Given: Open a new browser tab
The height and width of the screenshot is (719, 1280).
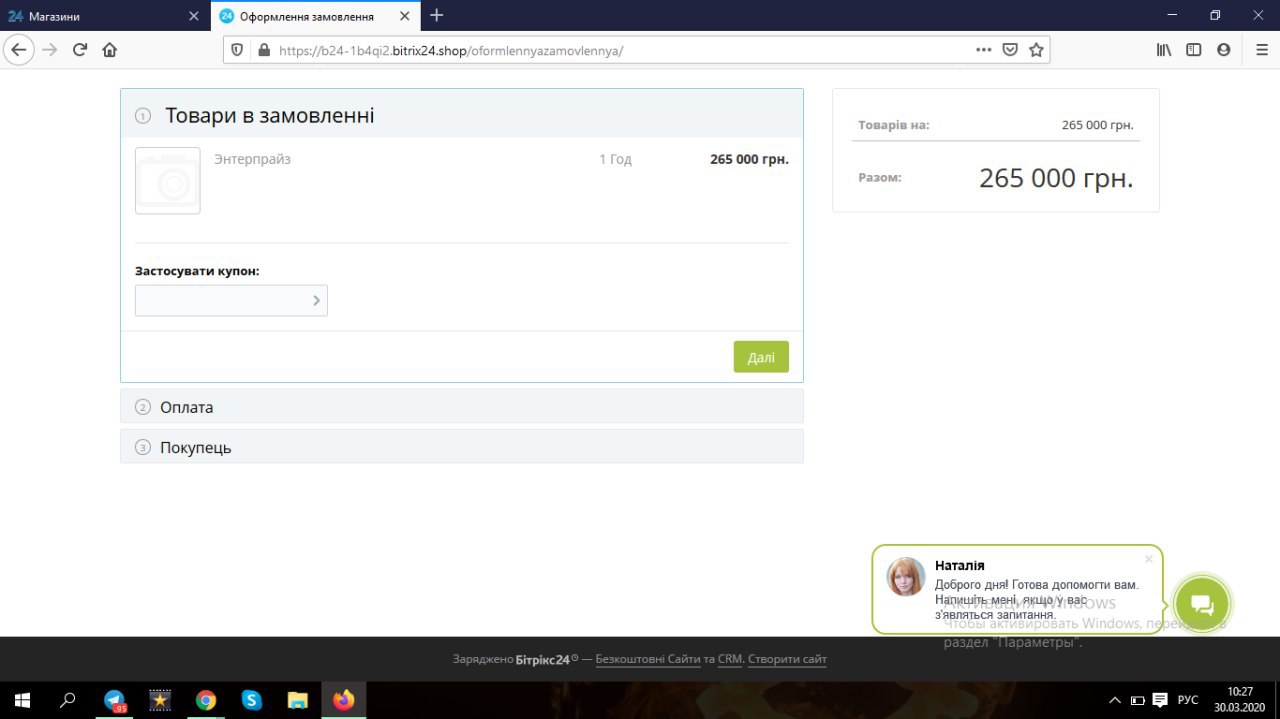Looking at the screenshot, I should [x=436, y=15].
